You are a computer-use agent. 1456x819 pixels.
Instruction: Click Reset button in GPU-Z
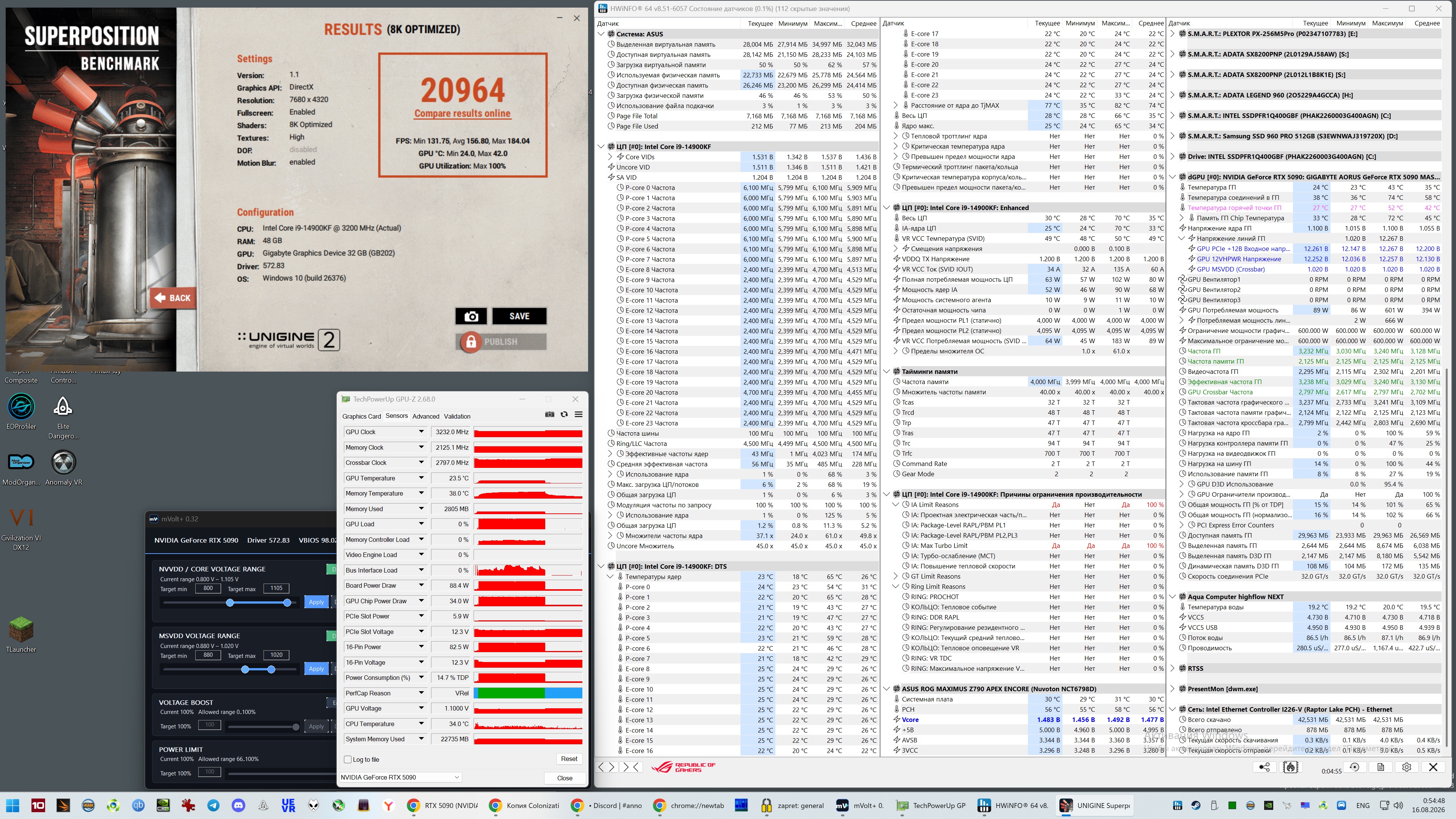pyautogui.click(x=569, y=759)
